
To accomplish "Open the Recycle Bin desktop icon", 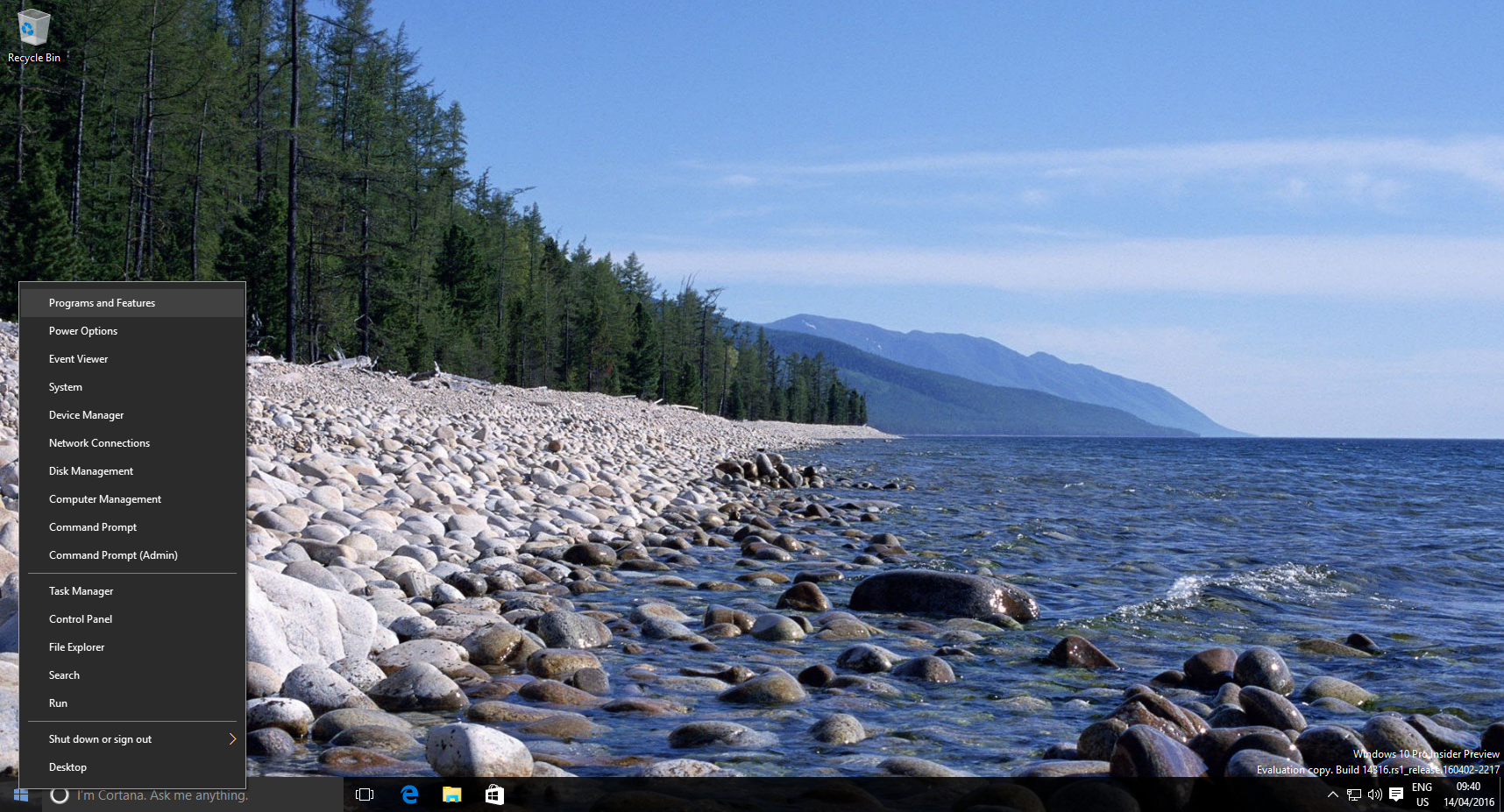I will click(x=34, y=36).
